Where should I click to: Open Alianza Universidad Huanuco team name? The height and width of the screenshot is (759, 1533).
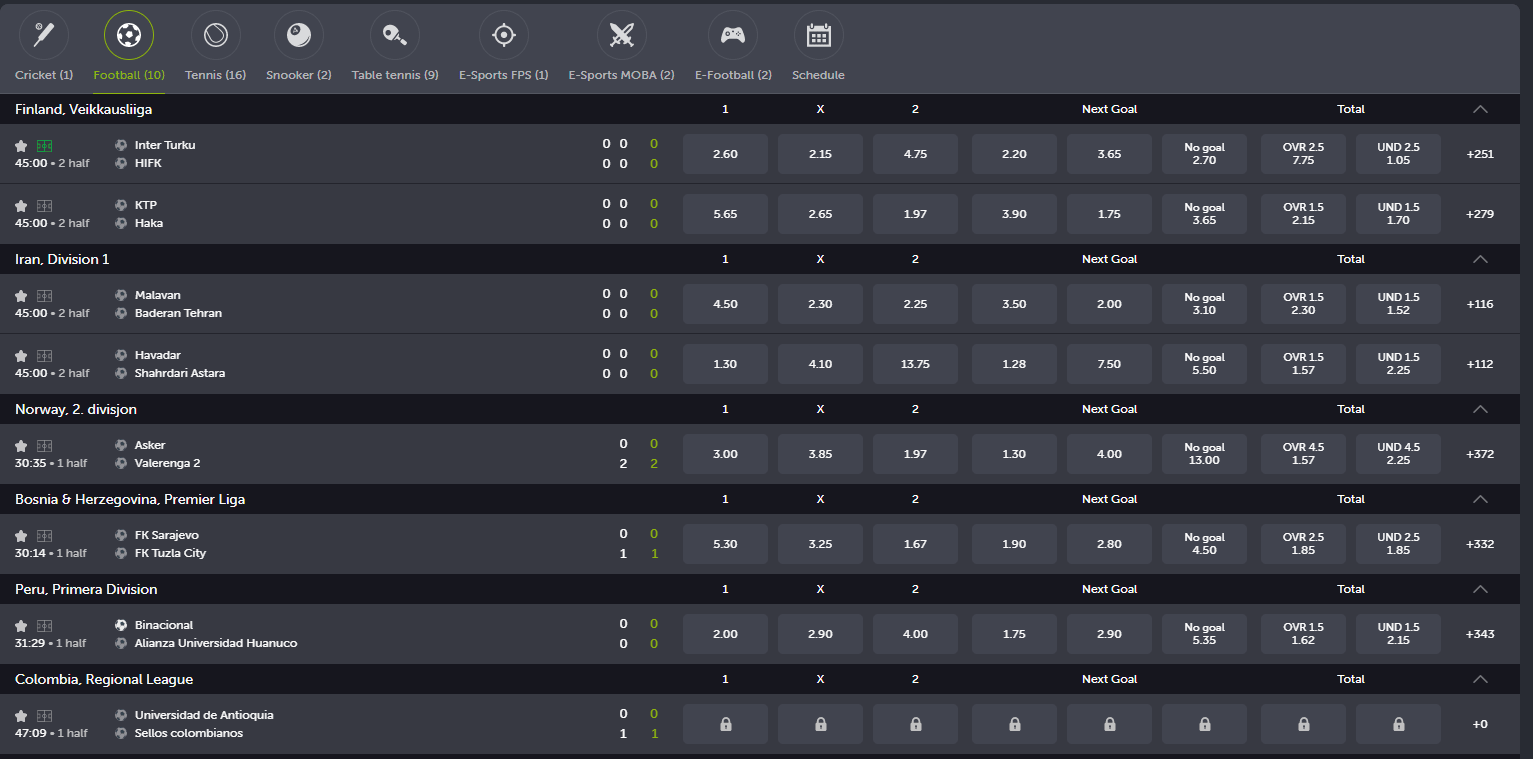click(216, 643)
